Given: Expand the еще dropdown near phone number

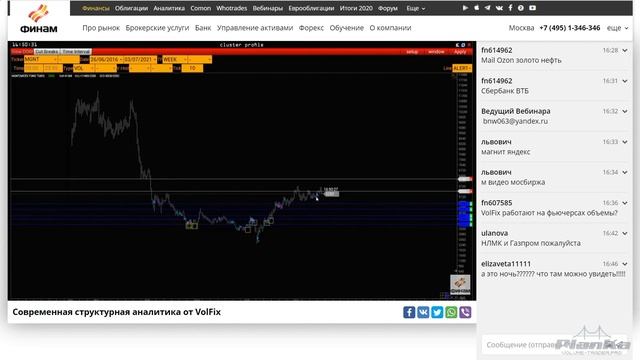Looking at the screenshot, I should [x=618, y=28].
